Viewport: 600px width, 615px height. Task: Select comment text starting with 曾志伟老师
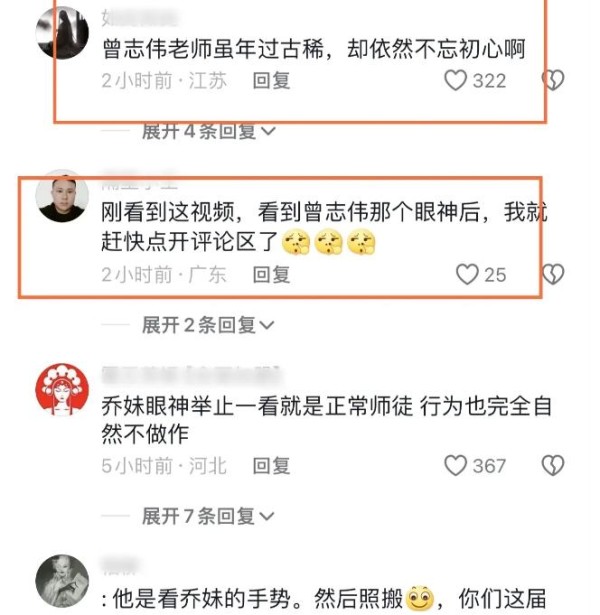[x=314, y=49]
